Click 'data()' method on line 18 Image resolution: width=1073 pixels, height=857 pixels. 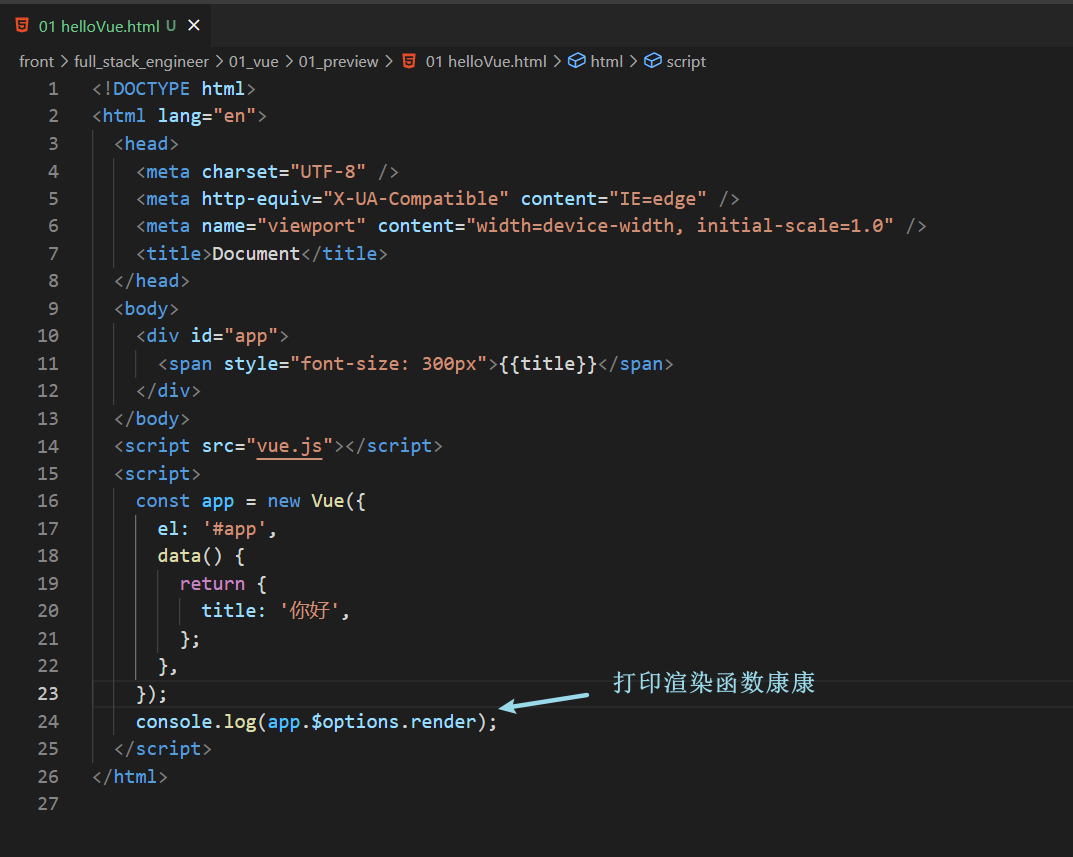pos(190,556)
